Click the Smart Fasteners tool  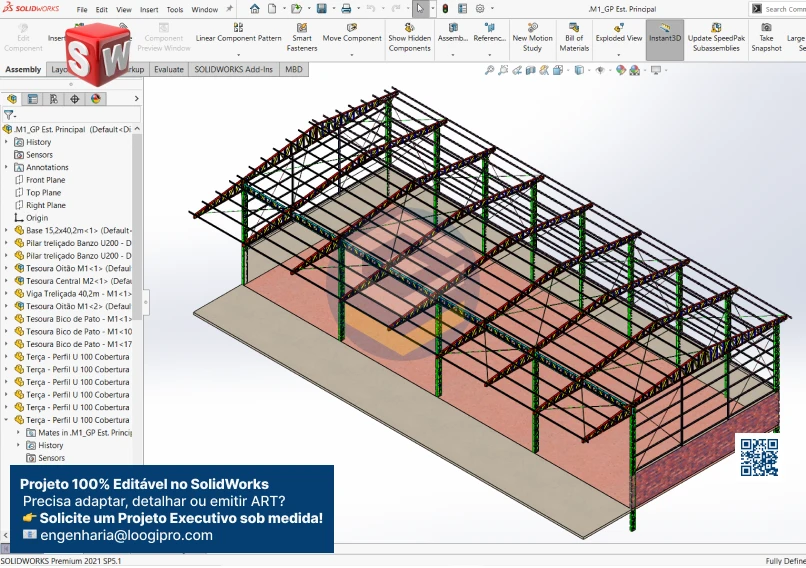pyautogui.click(x=302, y=38)
